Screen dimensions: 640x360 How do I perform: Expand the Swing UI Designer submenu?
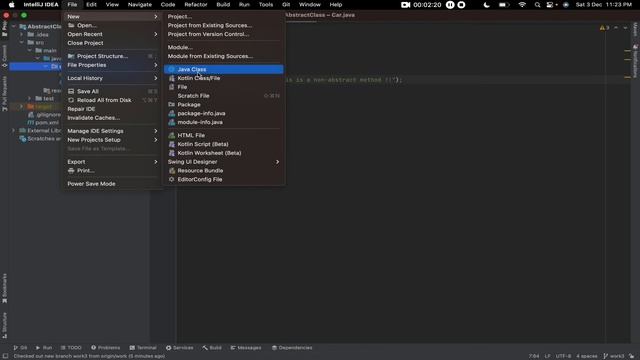click(223, 162)
